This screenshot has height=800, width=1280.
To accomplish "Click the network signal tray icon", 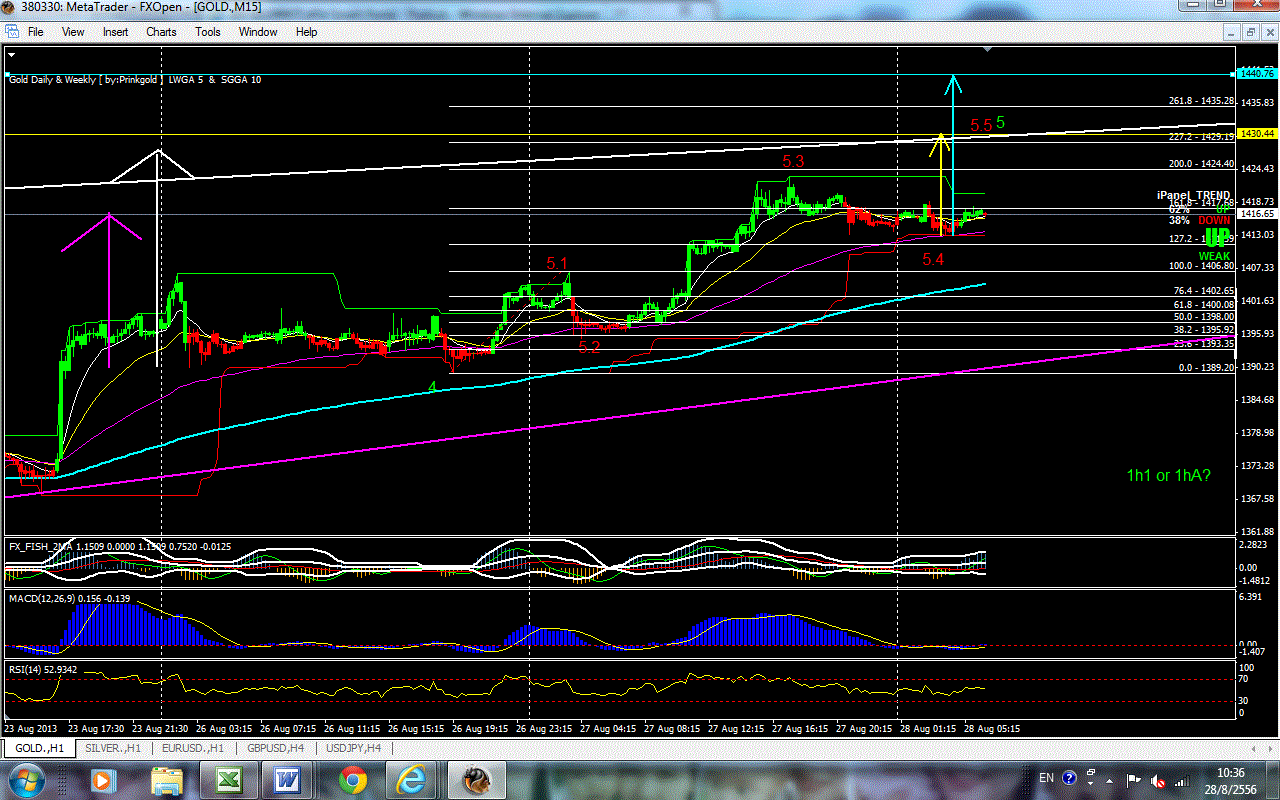I will (x=1182, y=779).
